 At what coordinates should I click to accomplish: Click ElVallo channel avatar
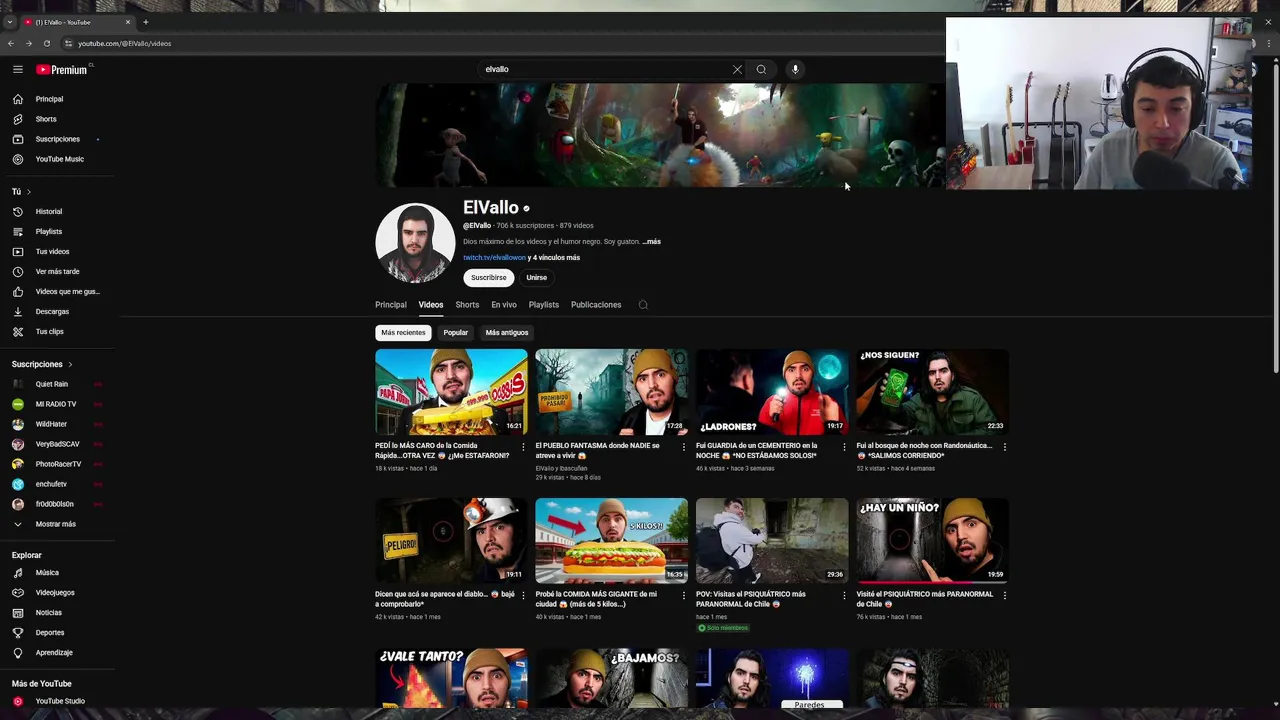coord(415,243)
